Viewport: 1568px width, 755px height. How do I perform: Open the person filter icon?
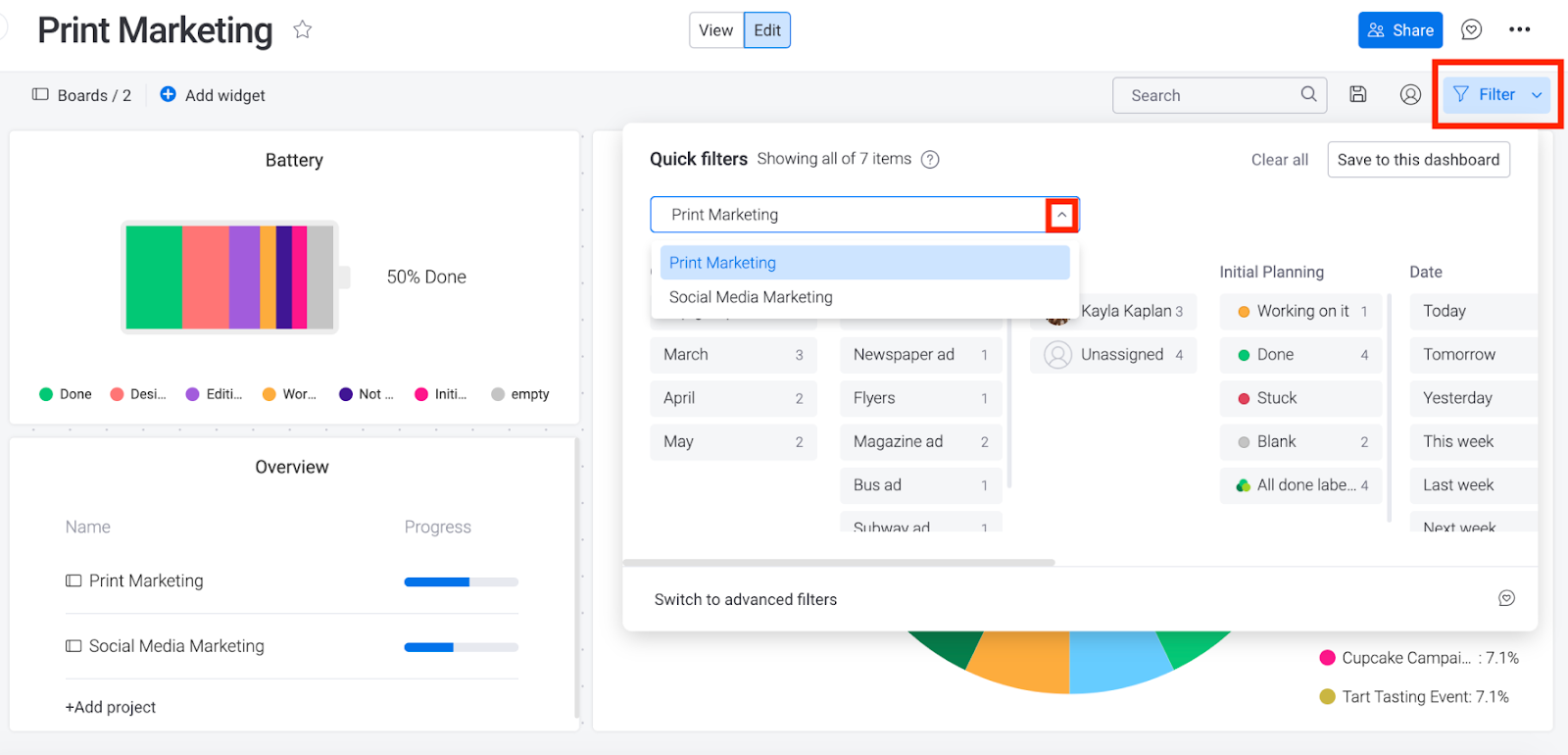1410,95
